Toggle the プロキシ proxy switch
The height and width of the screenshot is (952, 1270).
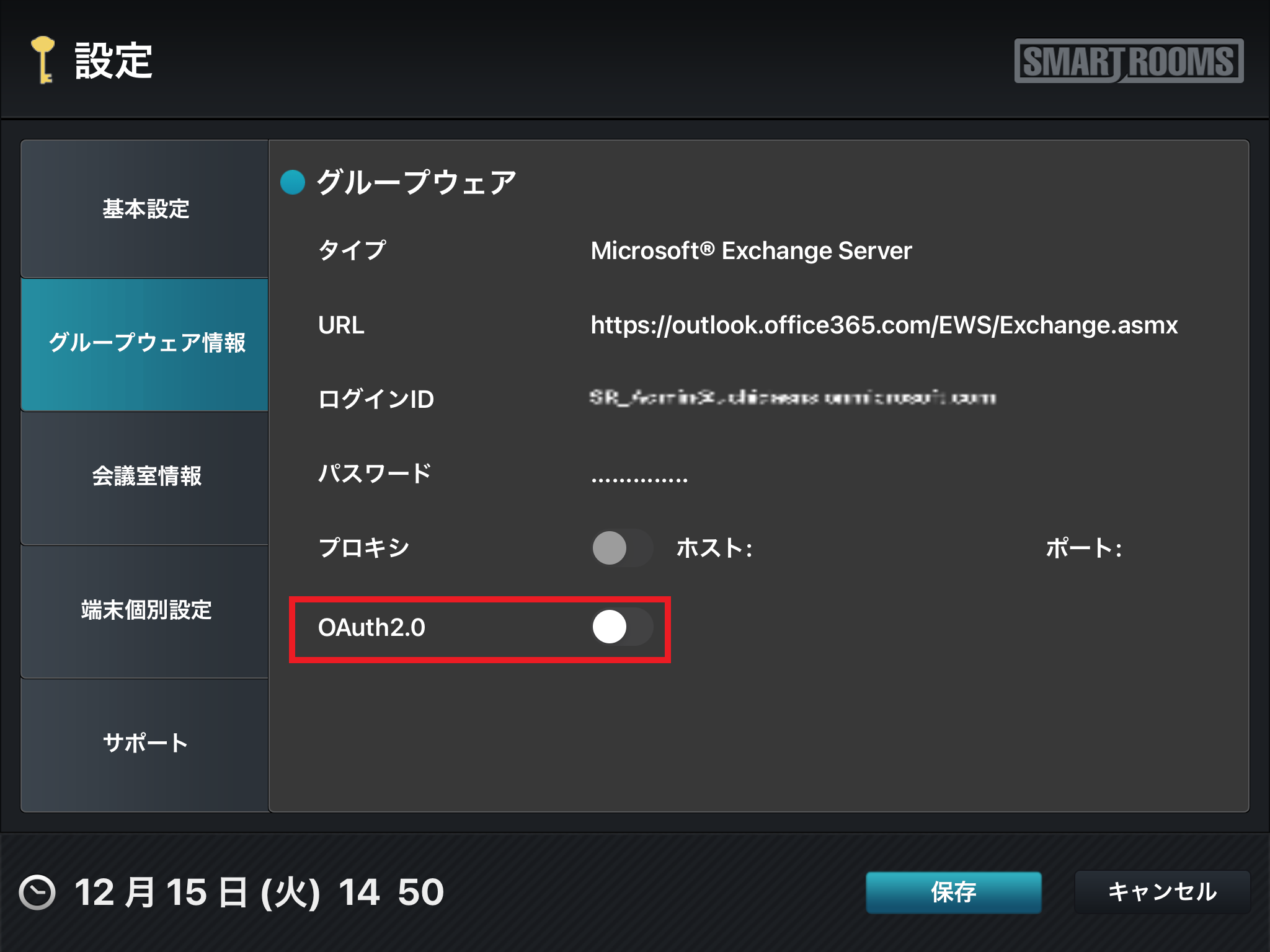[x=622, y=548]
